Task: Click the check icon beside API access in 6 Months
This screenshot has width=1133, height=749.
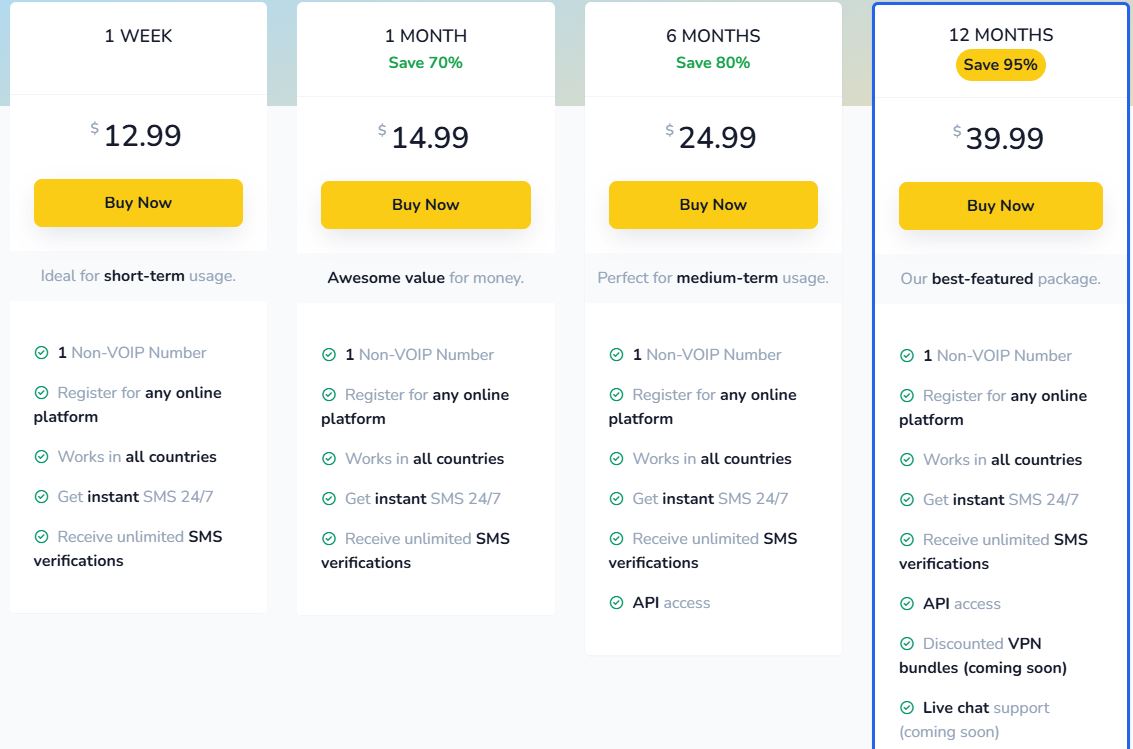Action: tap(616, 602)
